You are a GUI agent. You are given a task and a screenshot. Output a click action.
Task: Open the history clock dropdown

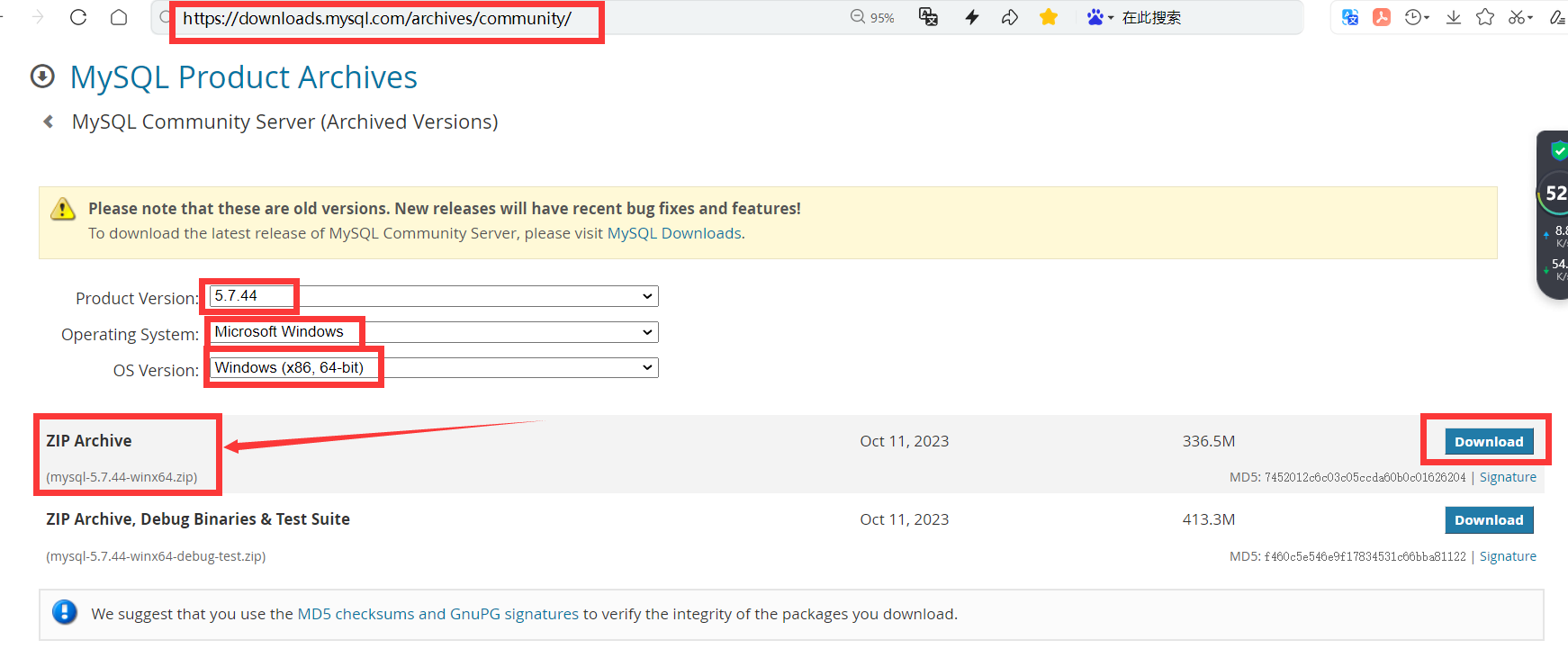pos(1417,17)
